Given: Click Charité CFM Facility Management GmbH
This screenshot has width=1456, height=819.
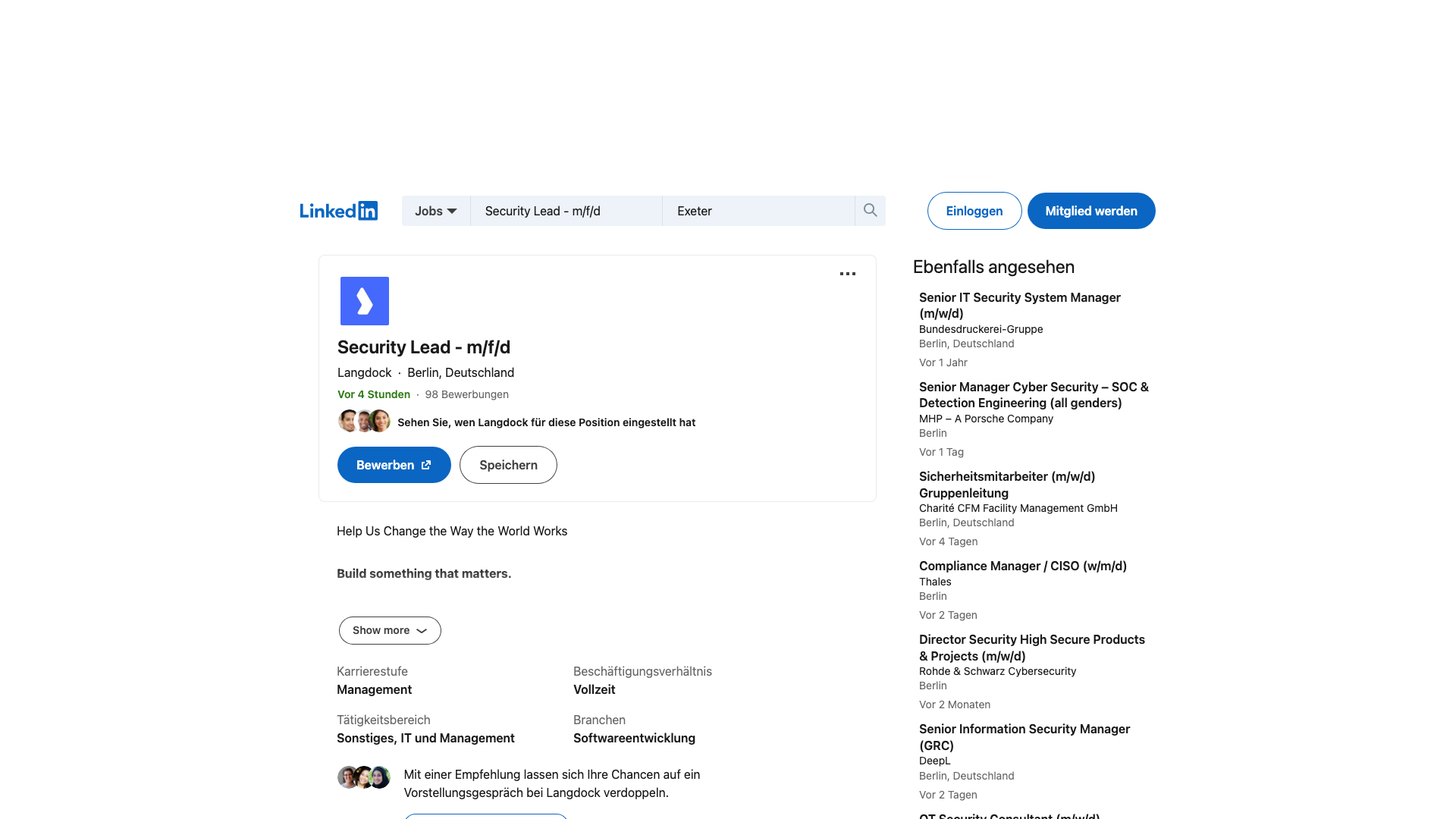Looking at the screenshot, I should click(x=1018, y=508).
